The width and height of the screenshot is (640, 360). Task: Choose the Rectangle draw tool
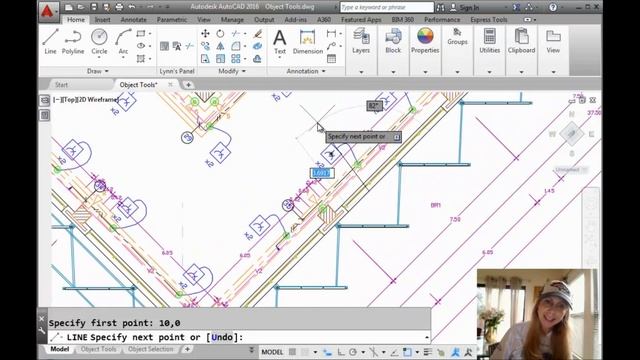[141, 33]
